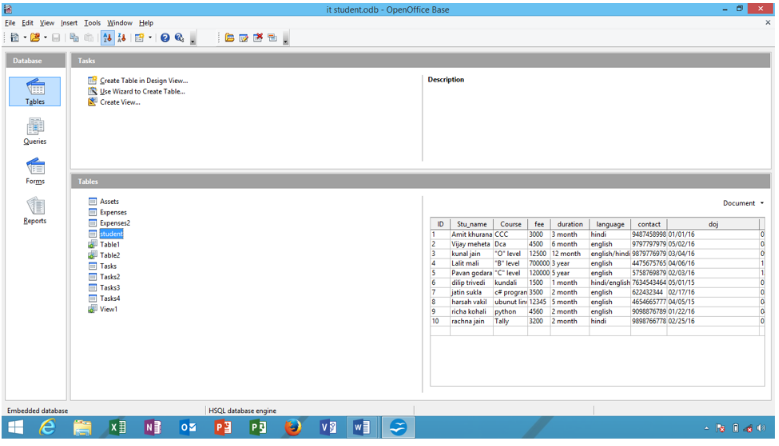
Task: Open Windows Start button
Action: [15, 427]
